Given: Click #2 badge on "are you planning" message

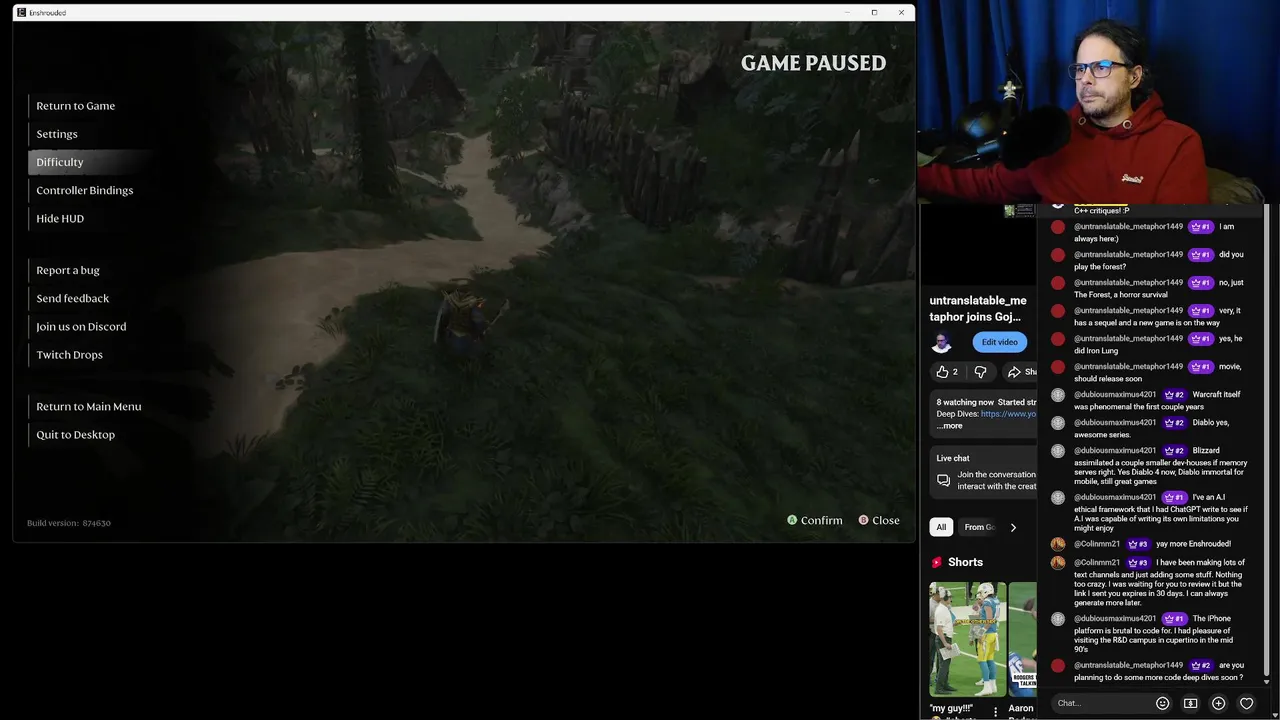Looking at the screenshot, I should click(x=1201, y=665).
